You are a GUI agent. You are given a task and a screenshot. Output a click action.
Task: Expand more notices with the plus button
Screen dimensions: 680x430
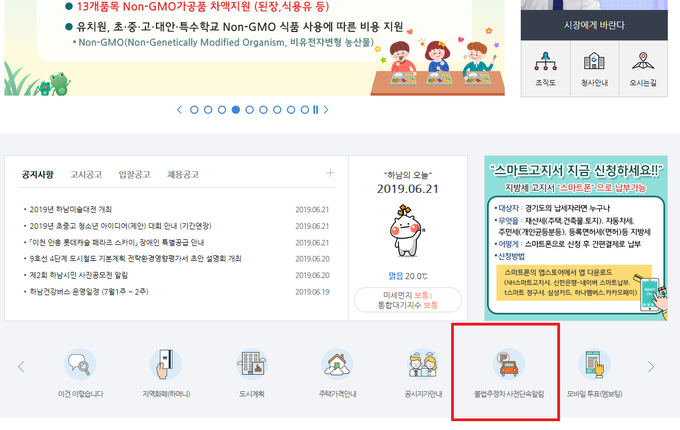[330, 173]
